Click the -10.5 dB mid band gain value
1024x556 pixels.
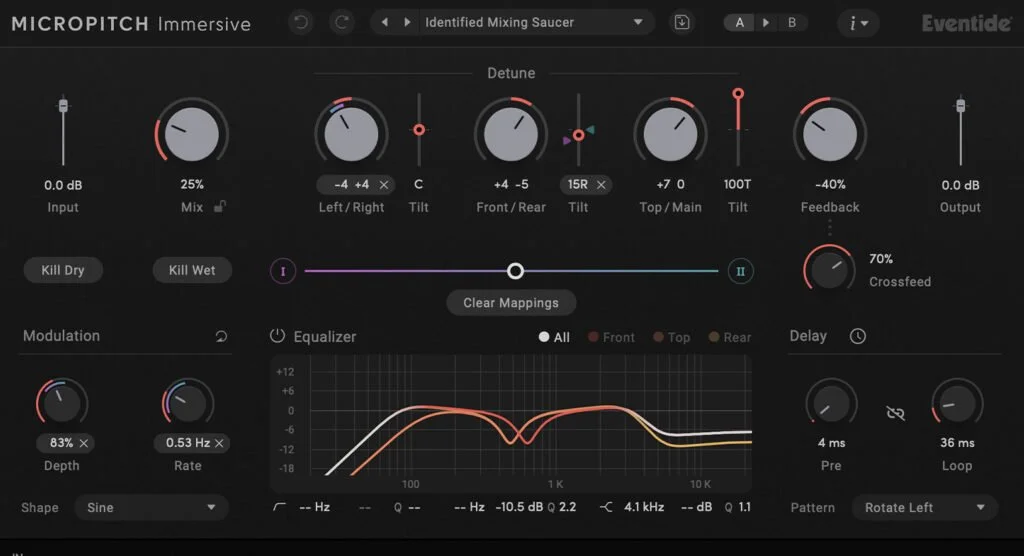pos(519,507)
